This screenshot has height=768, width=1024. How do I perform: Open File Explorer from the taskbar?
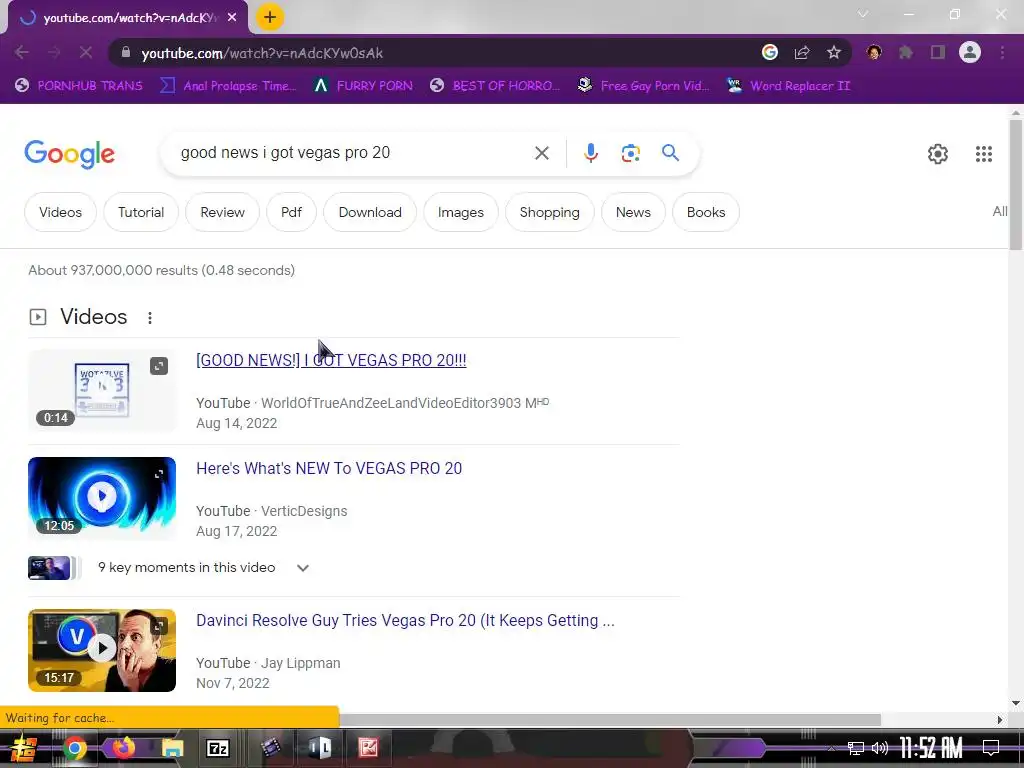[x=173, y=748]
